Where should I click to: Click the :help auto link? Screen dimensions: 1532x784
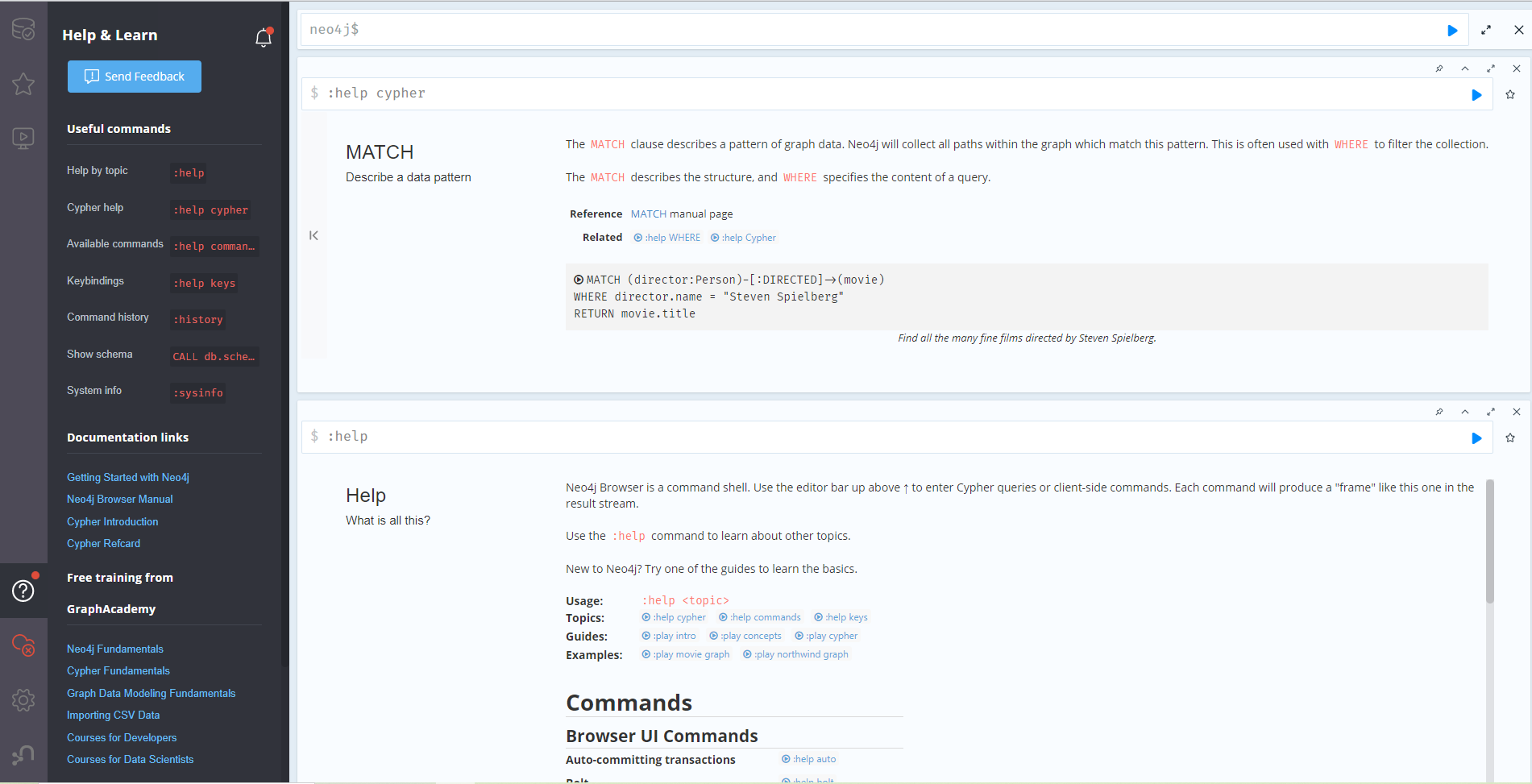(809, 759)
